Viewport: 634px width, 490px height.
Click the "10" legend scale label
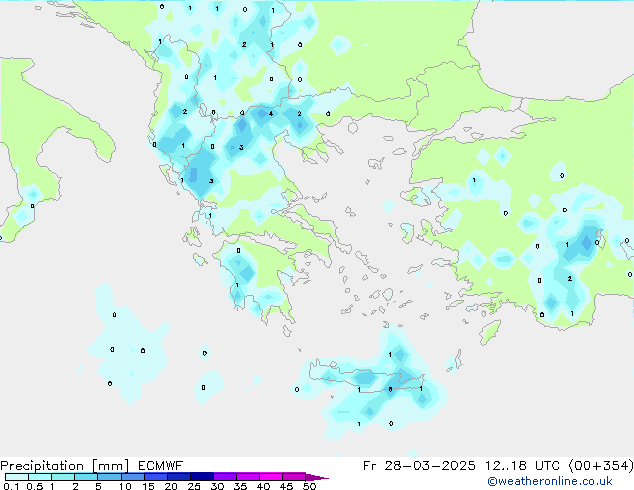tap(125, 486)
